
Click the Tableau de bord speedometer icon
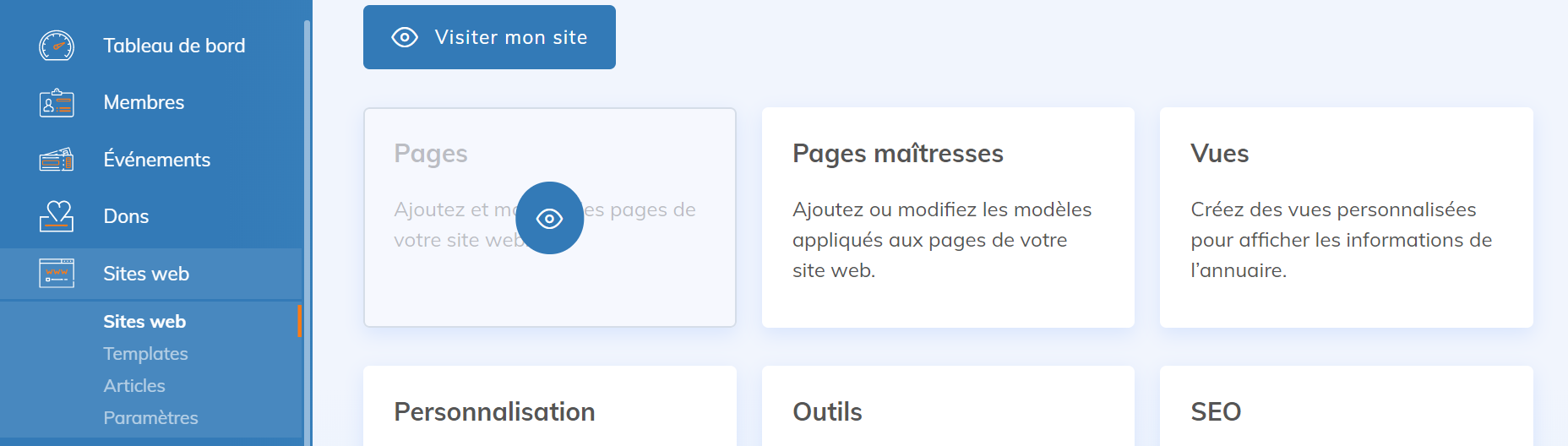click(57, 46)
